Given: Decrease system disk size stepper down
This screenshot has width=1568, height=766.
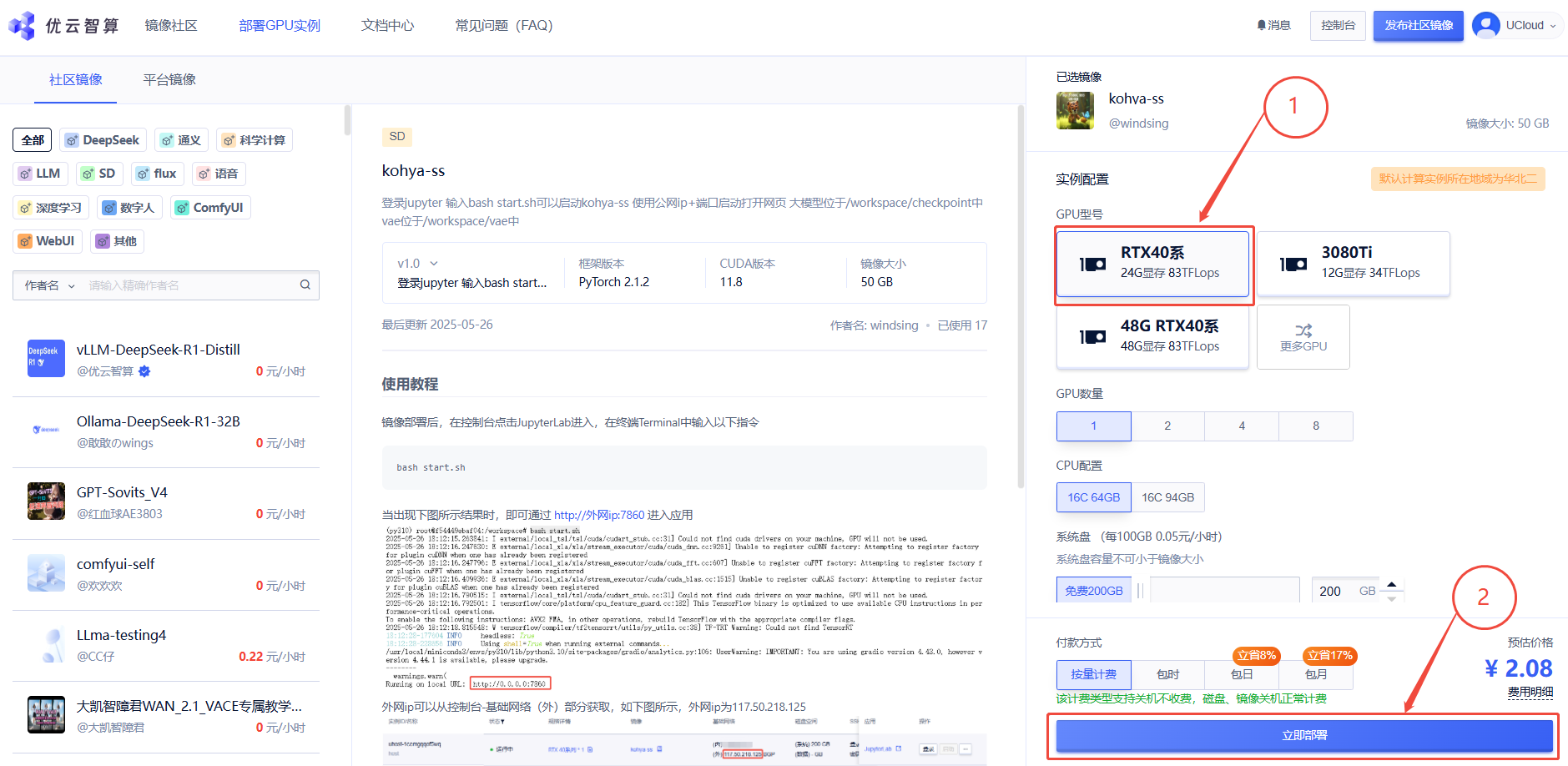Looking at the screenshot, I should click(x=1391, y=598).
